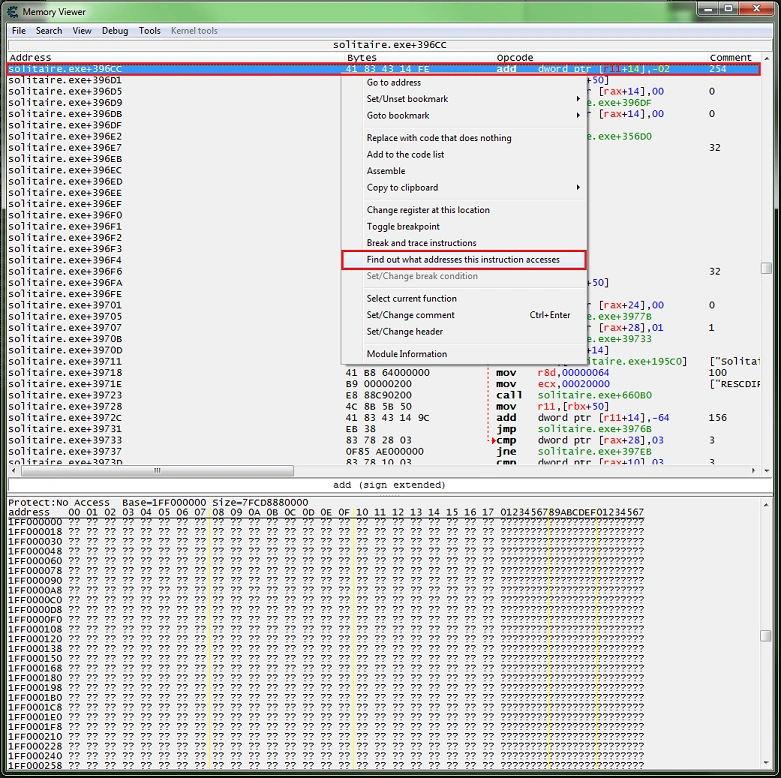
Task: Close the Memory Viewer window
Action: point(757,8)
